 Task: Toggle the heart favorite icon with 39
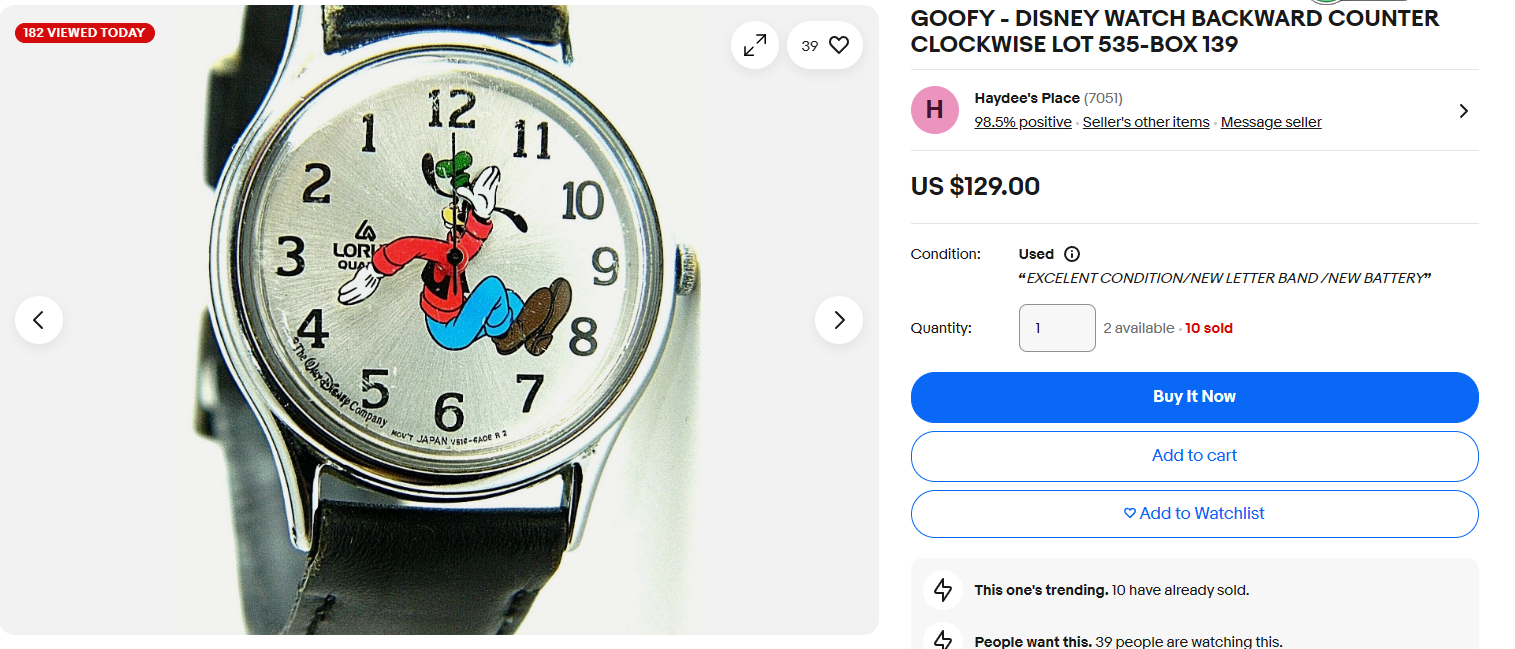(825, 45)
